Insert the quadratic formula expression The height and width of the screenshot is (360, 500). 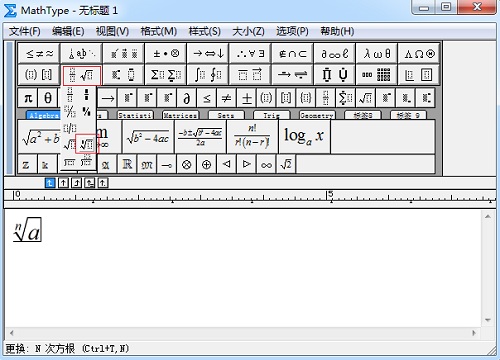[200, 137]
